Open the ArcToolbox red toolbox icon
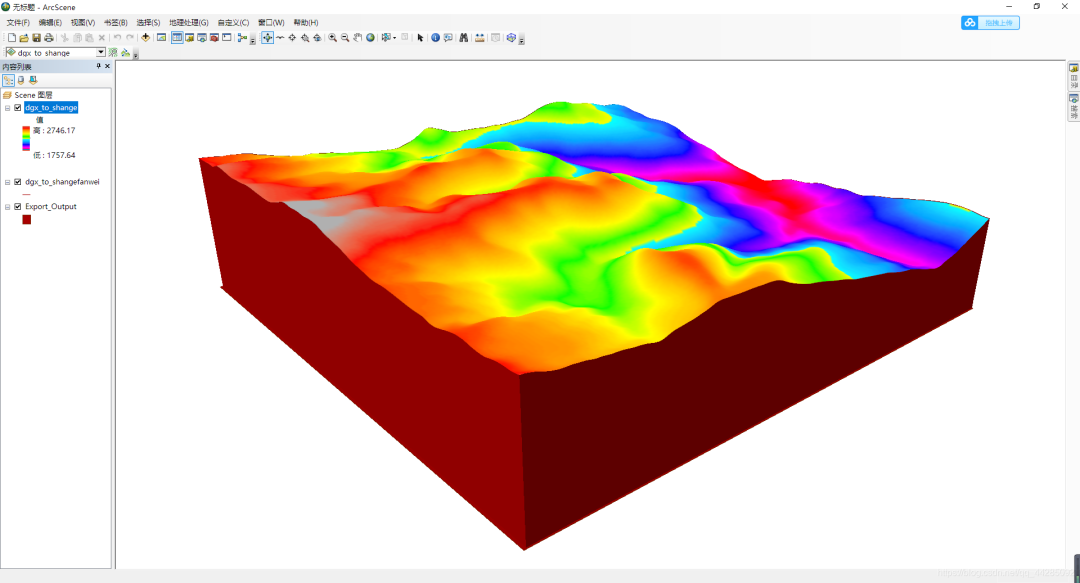Viewport: 1080px width, 583px height. (x=214, y=38)
